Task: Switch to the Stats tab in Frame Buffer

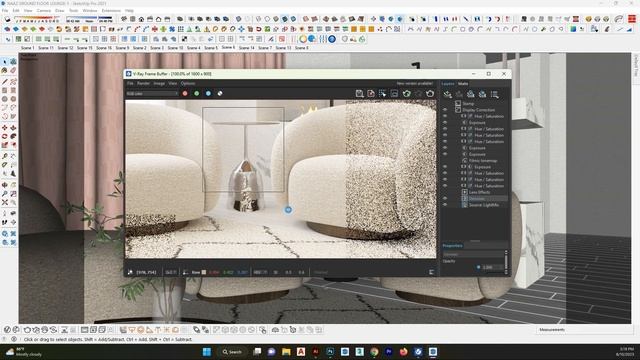Action: point(463,84)
